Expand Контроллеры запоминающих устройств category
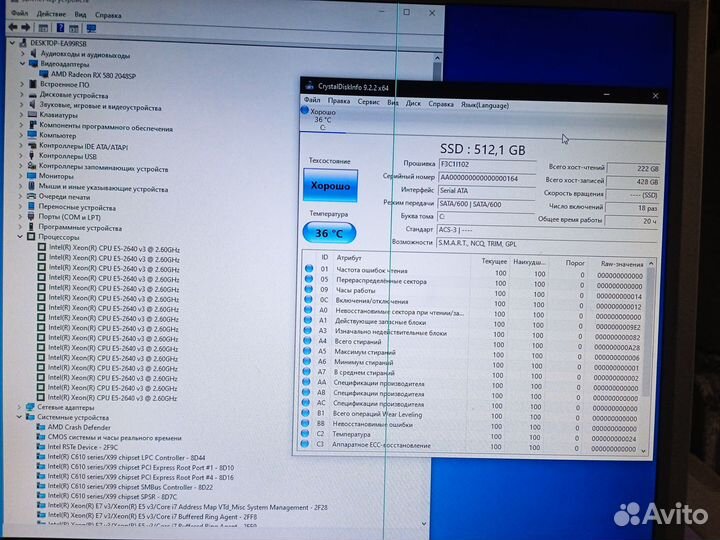The height and width of the screenshot is (540, 720). pos(21,166)
